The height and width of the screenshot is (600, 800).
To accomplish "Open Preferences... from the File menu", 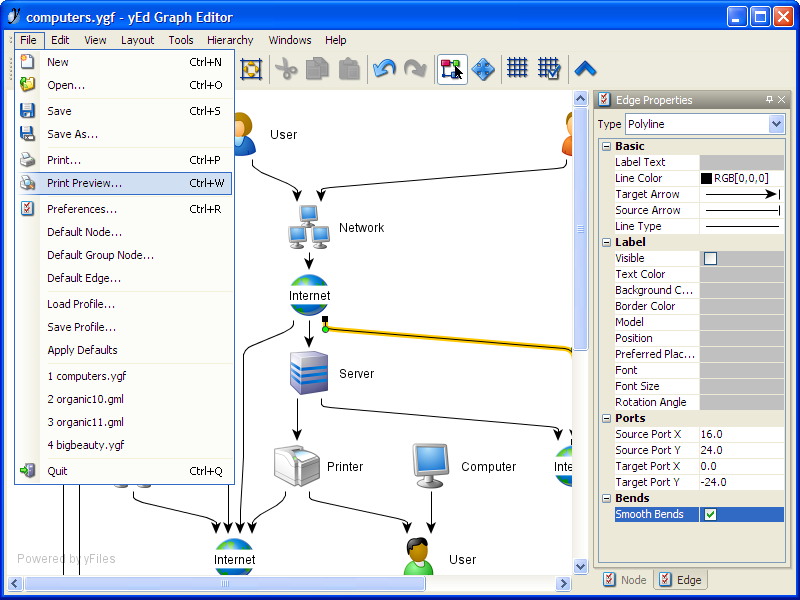I will pyautogui.click(x=124, y=209).
